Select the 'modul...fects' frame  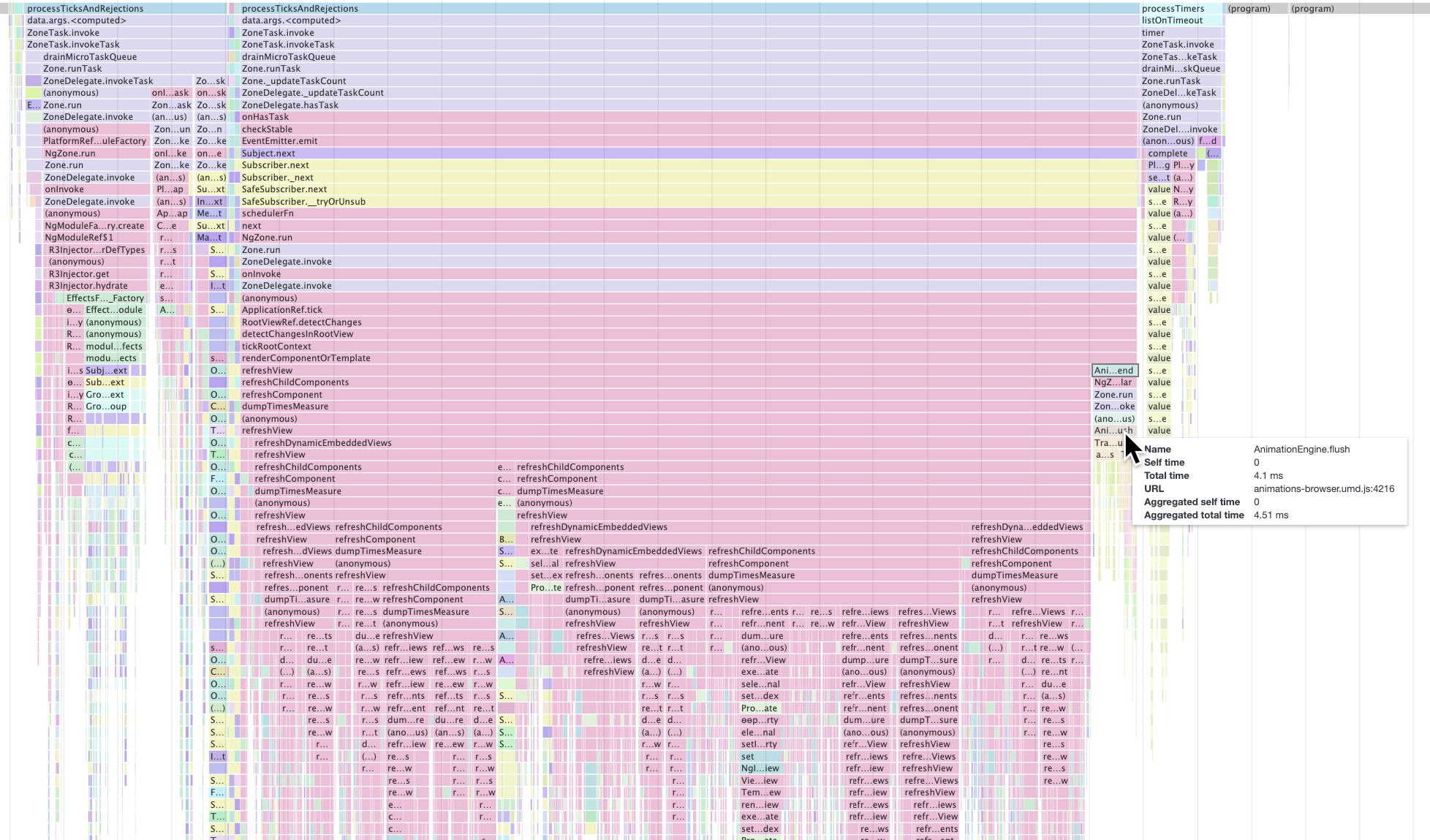click(x=115, y=347)
